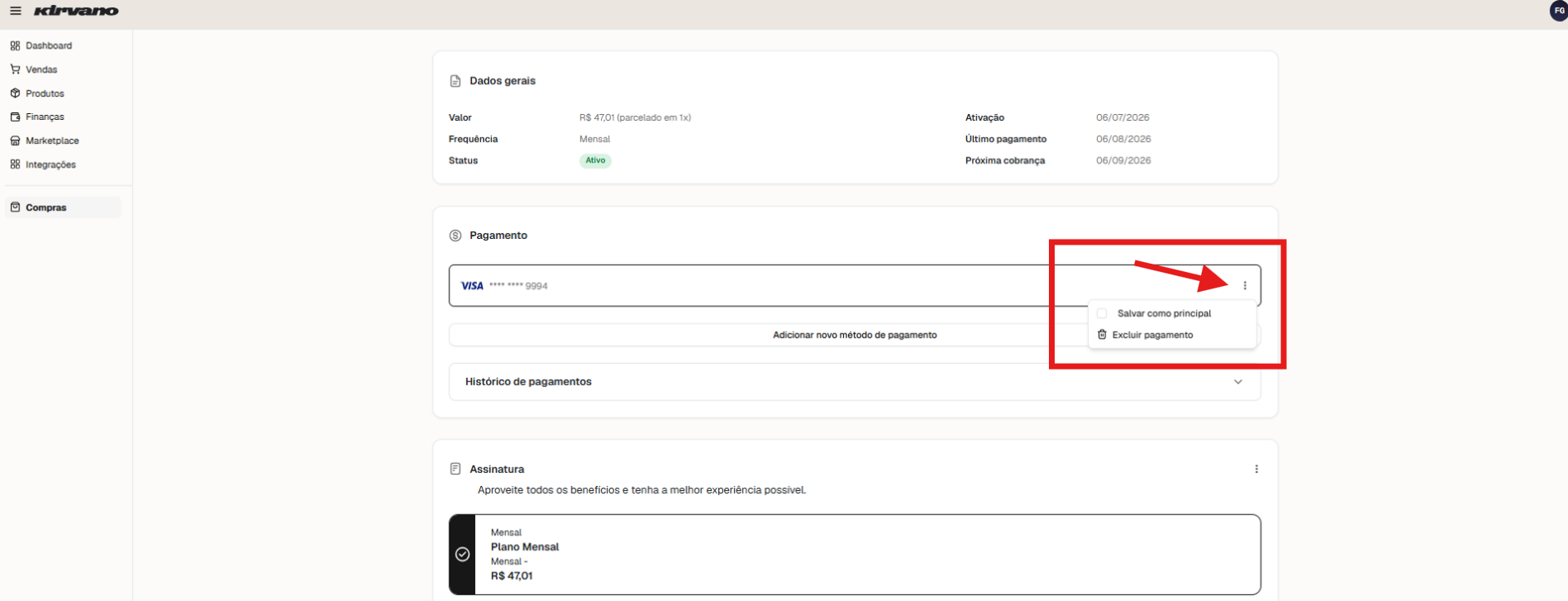Click the Próxima cobrança label
The height and width of the screenshot is (601, 1568).
pyautogui.click(x=1005, y=160)
